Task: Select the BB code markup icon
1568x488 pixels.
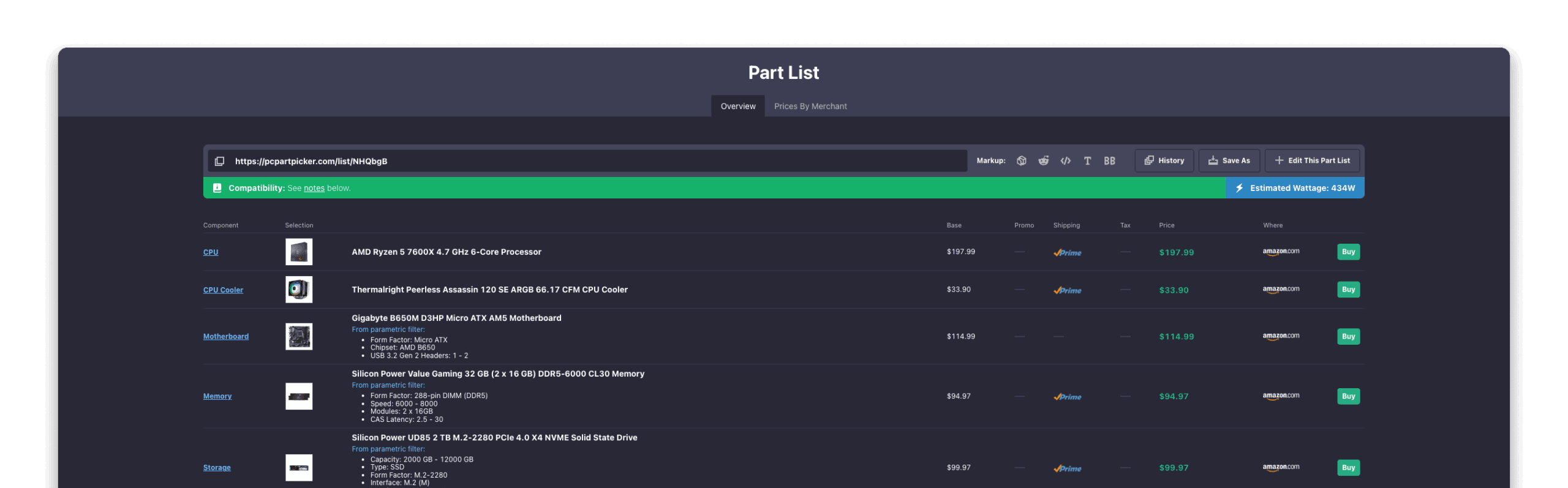Action: click(1109, 161)
